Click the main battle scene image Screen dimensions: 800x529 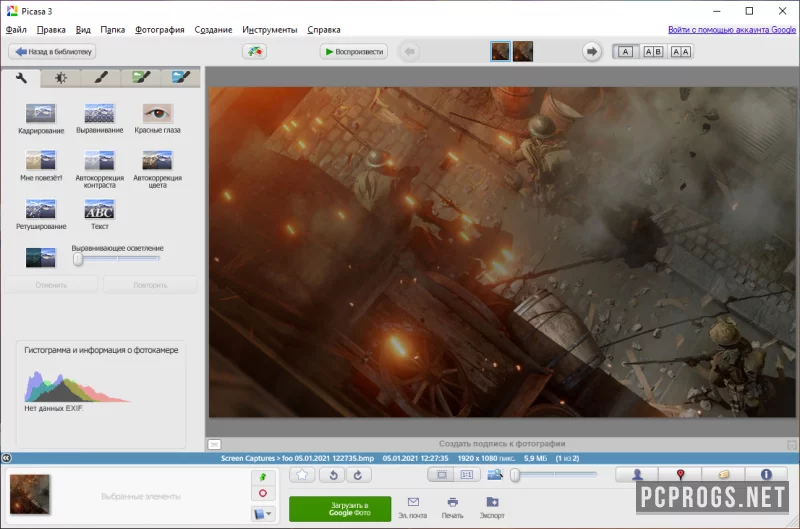(x=502, y=252)
